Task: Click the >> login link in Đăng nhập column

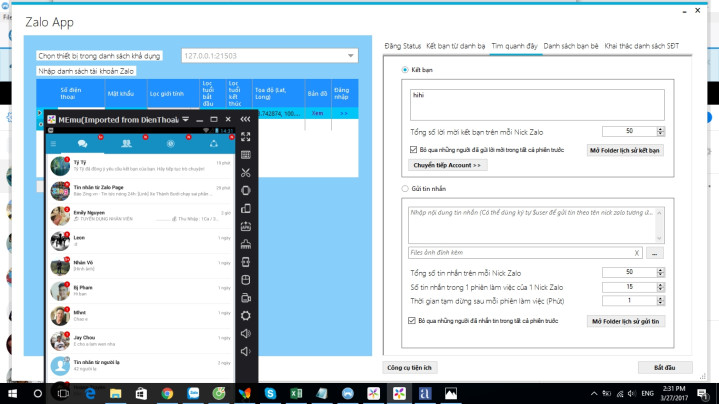Action: point(343,113)
